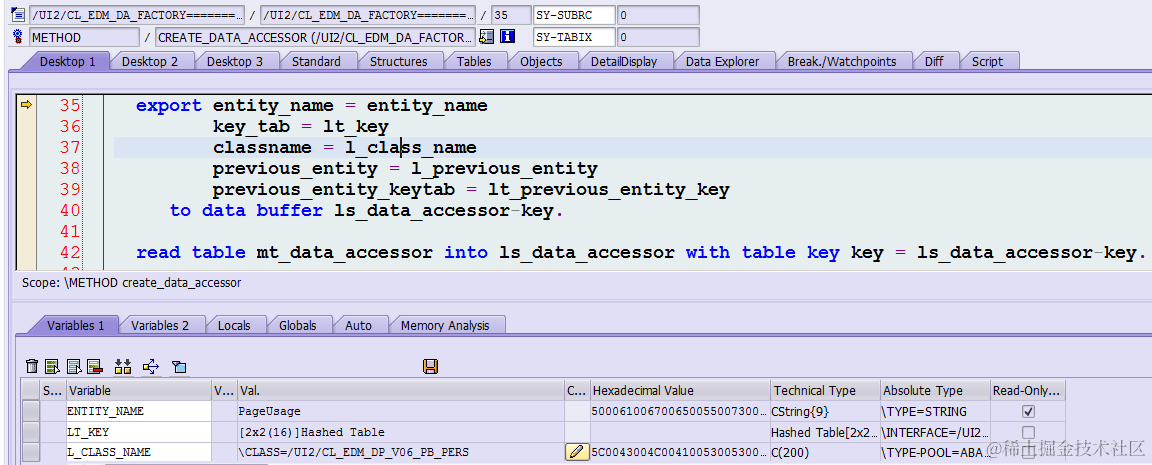Click the \CLASS=/UI2/CL_EDM_DP_V06_PB_PERS value
The width and height of the screenshot is (1152, 465).
[401, 452]
